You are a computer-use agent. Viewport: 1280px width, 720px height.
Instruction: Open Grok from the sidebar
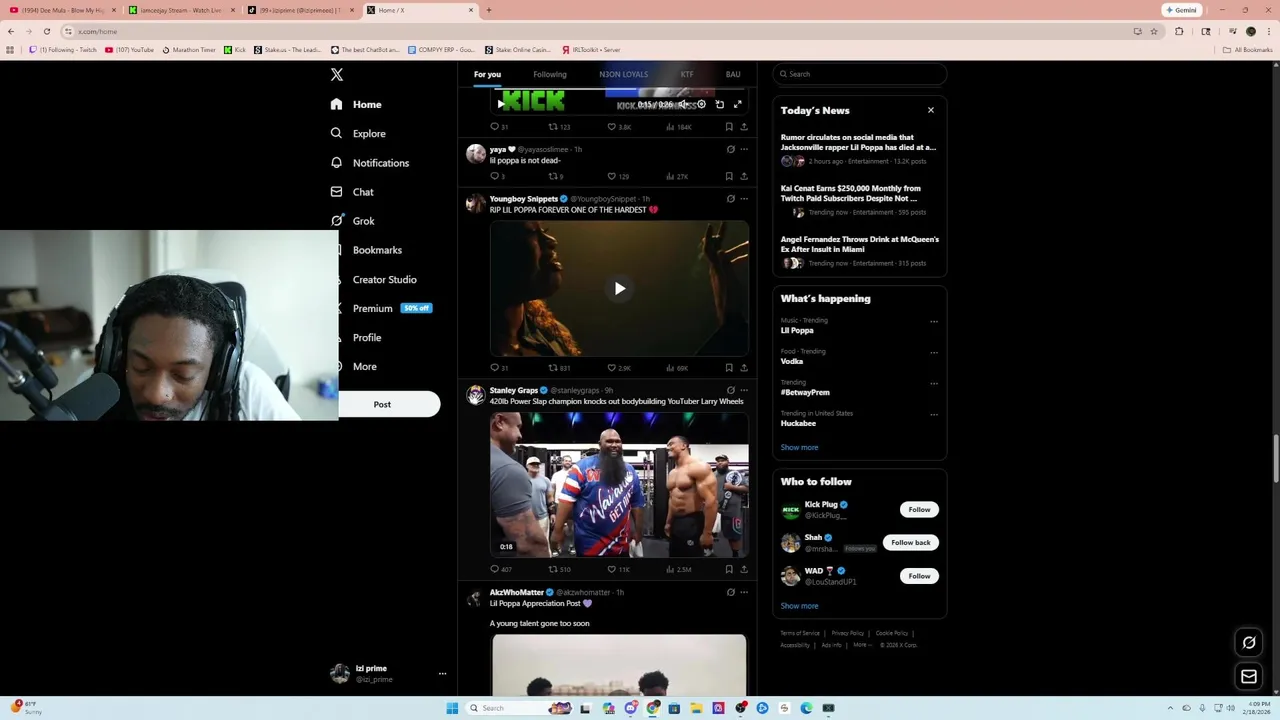352,221
